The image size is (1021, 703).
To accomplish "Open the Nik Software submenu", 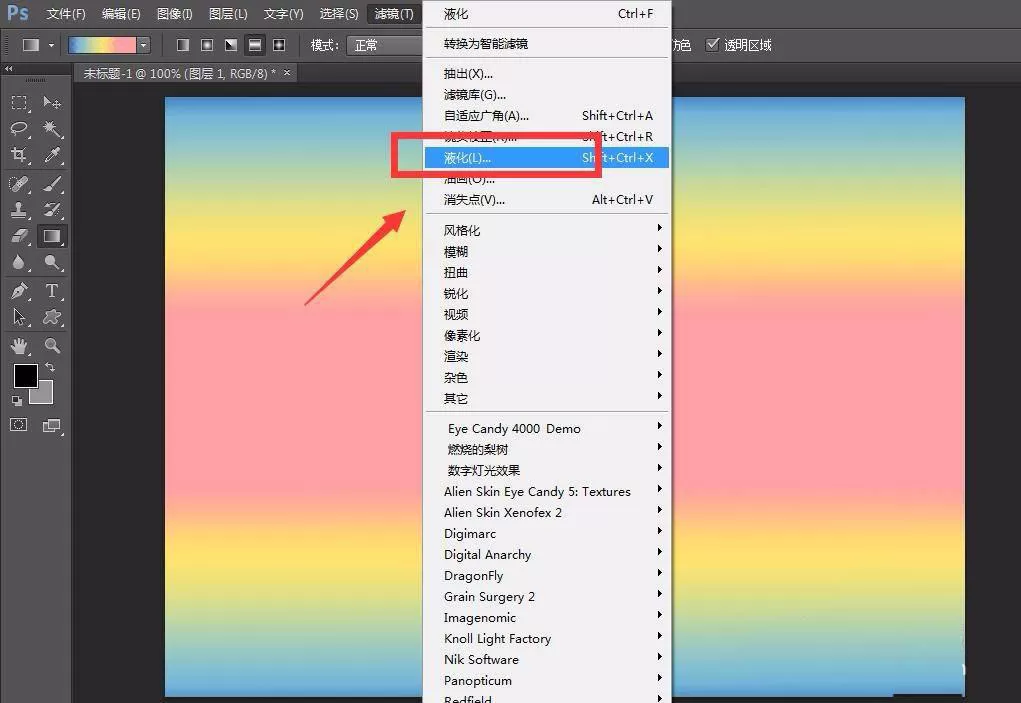I will [x=547, y=659].
